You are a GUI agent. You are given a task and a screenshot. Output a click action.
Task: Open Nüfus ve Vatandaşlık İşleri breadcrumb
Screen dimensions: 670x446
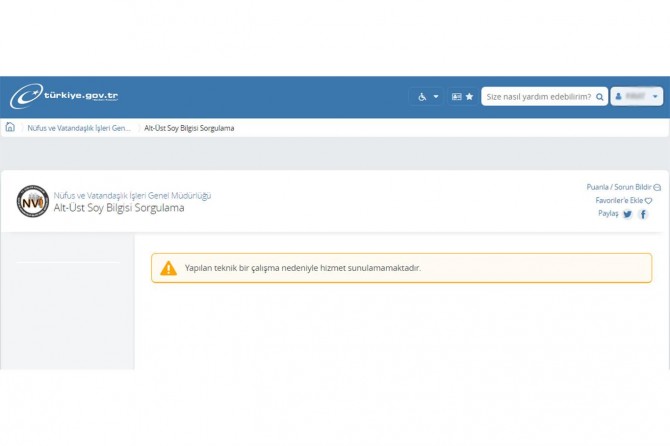[79, 128]
